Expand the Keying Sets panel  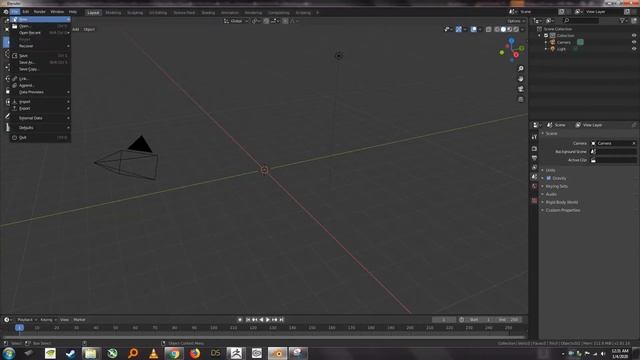[557, 186]
